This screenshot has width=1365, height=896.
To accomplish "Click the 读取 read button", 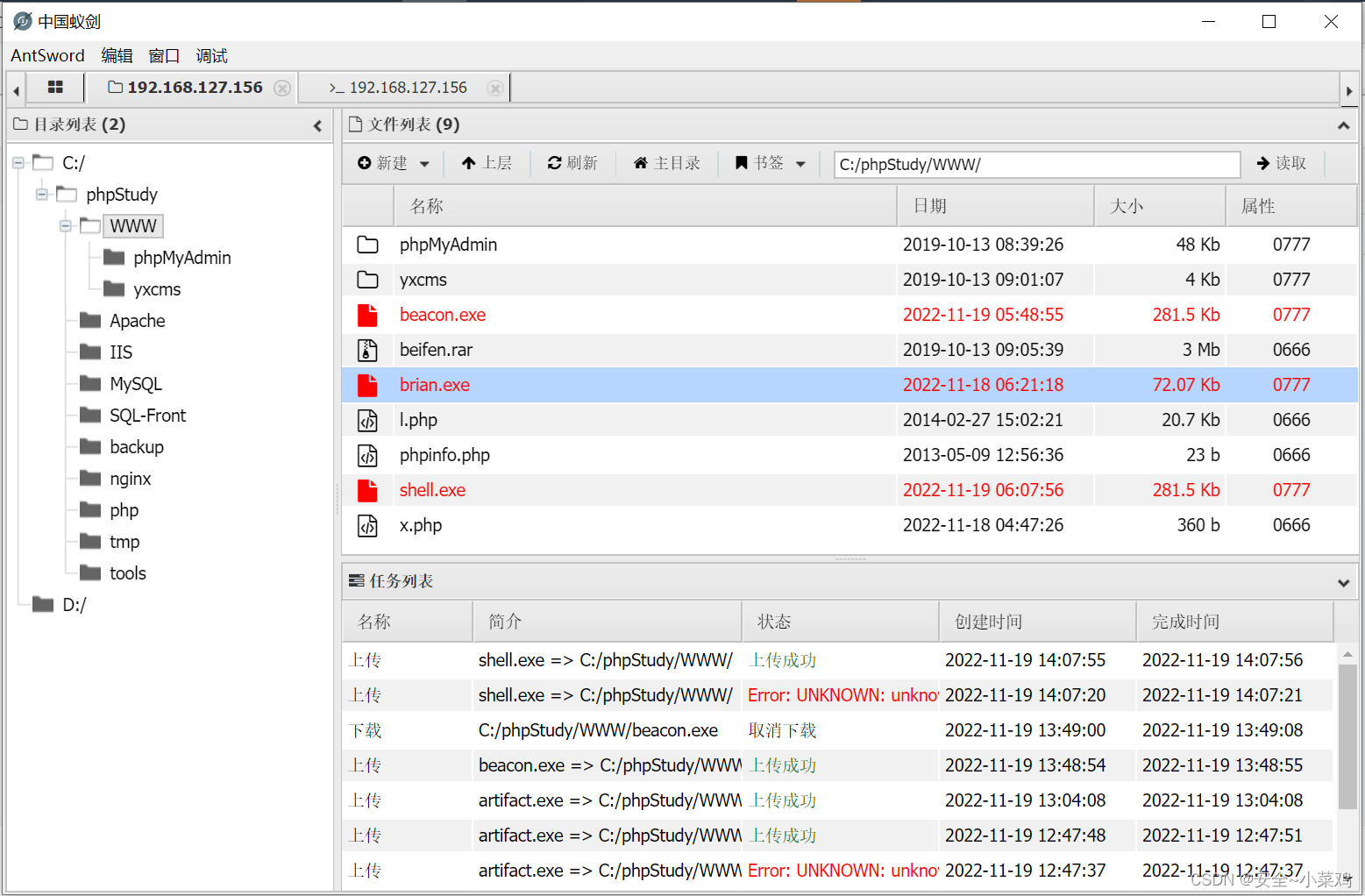I will pyautogui.click(x=1282, y=163).
